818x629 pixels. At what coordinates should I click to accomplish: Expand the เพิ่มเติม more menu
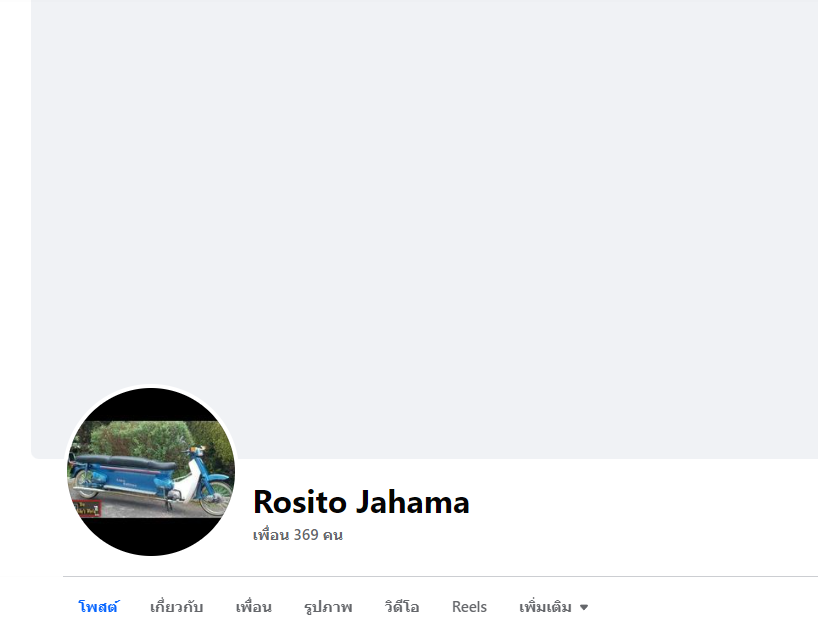point(554,607)
